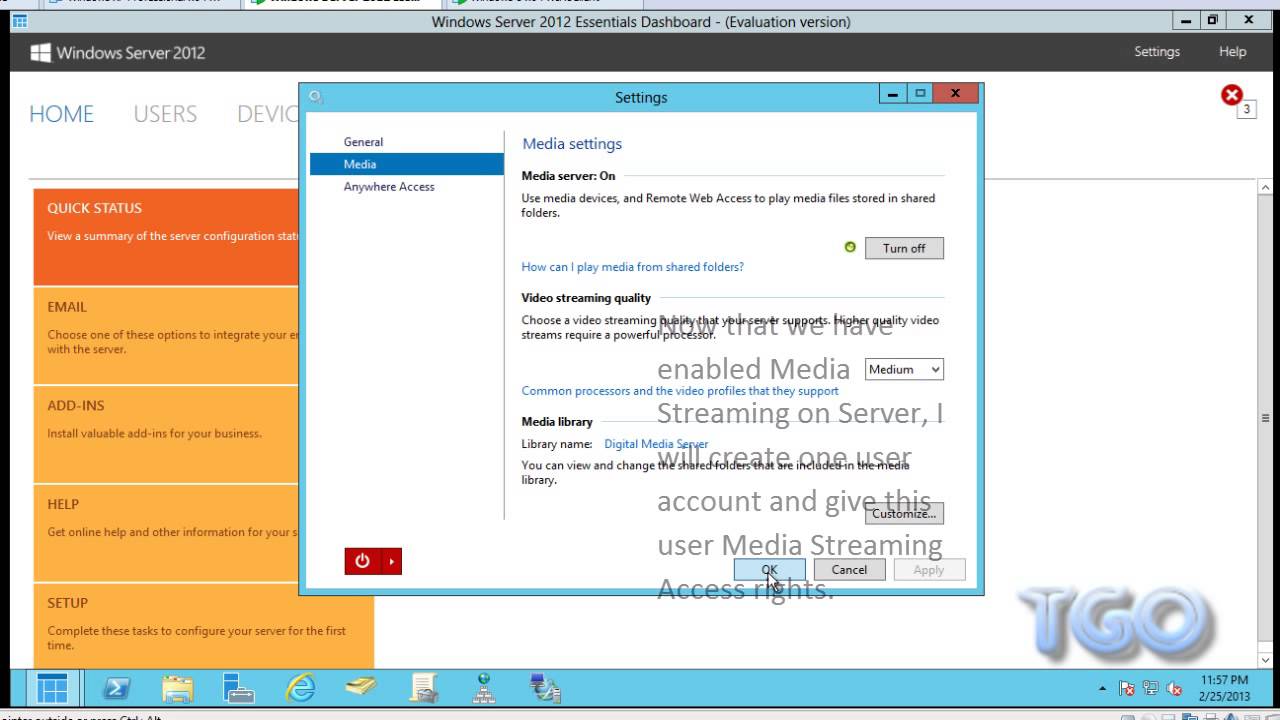Launch Internet Explorer from taskbar
Screen dimensions: 1280x720
pos(300,688)
